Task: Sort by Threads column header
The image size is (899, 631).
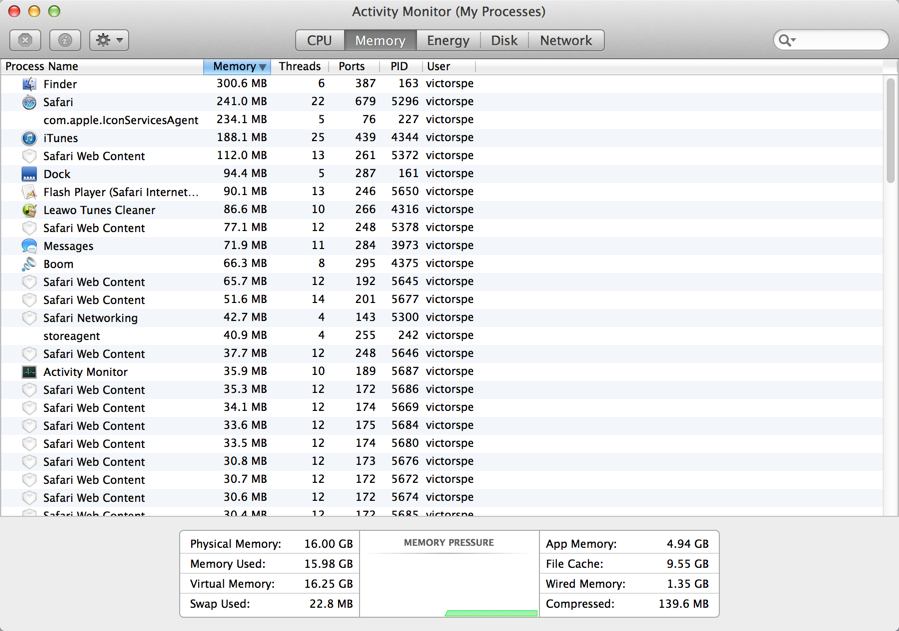Action: click(299, 66)
